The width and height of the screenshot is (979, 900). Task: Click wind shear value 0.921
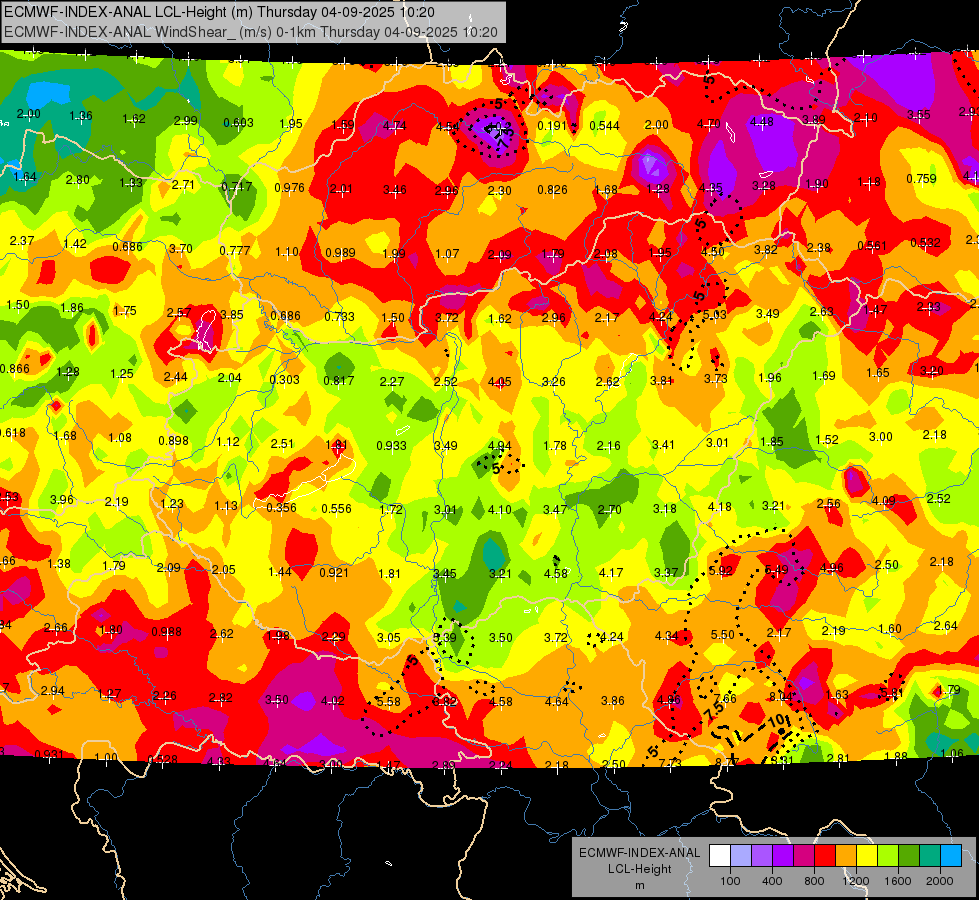(334, 572)
